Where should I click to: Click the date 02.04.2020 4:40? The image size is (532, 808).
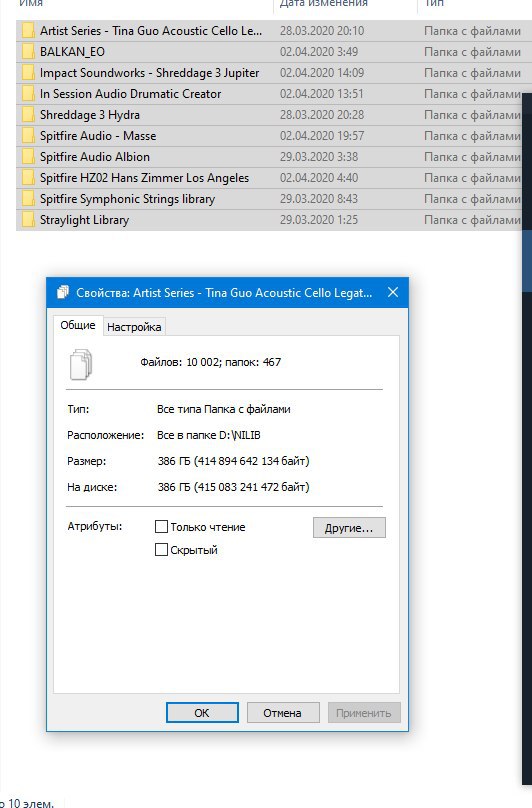click(319, 178)
